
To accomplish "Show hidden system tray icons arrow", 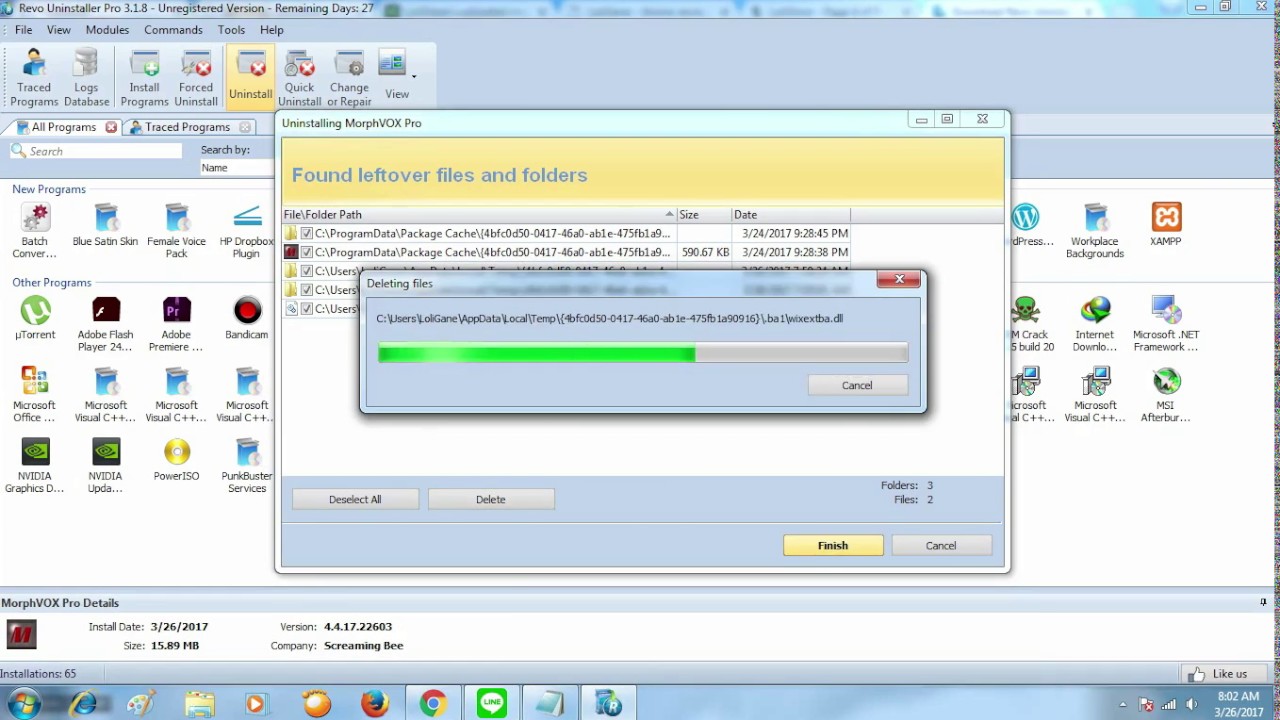I will pos(1123,705).
